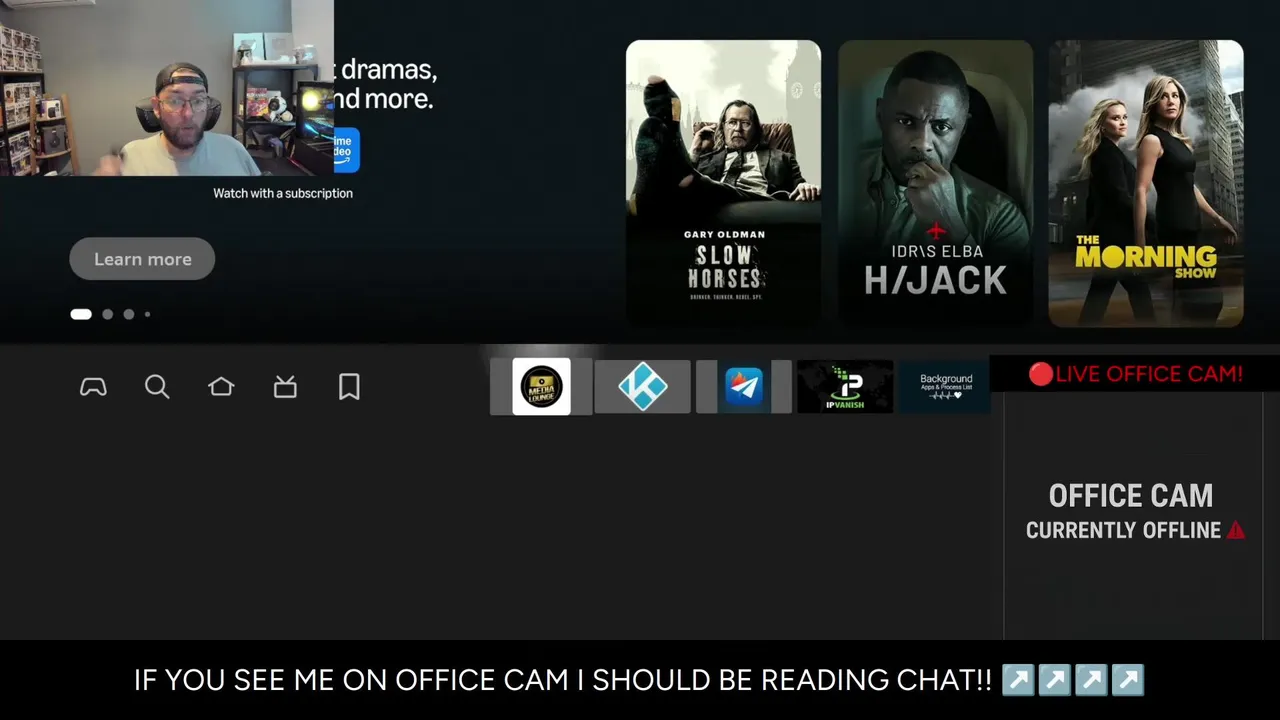Launch the Kodi app
Viewport: 1280px width, 720px height.
[x=642, y=386]
